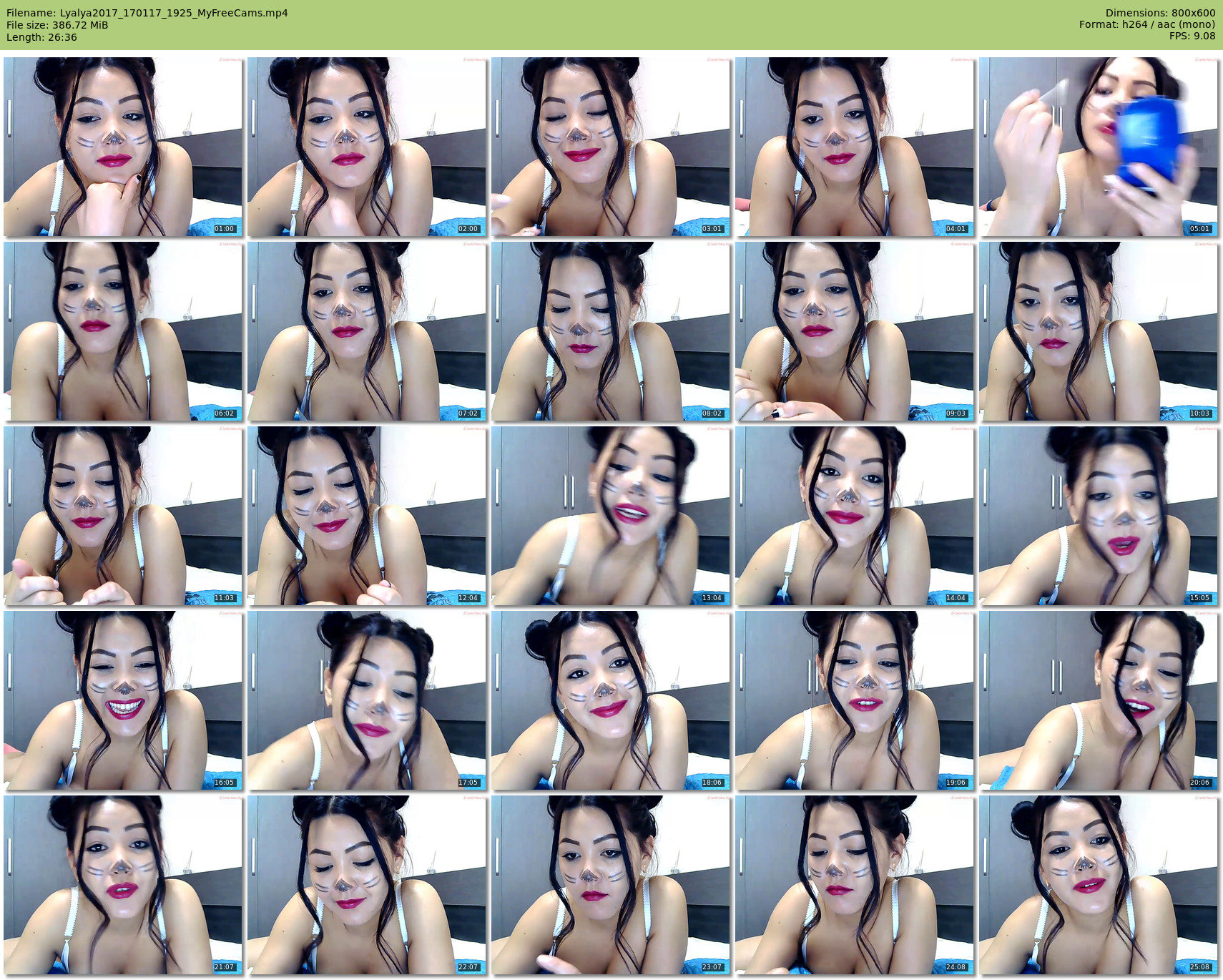Screen dimensions: 1223x980
Task: Open the frame stamped 21:07
Action: point(123,885)
